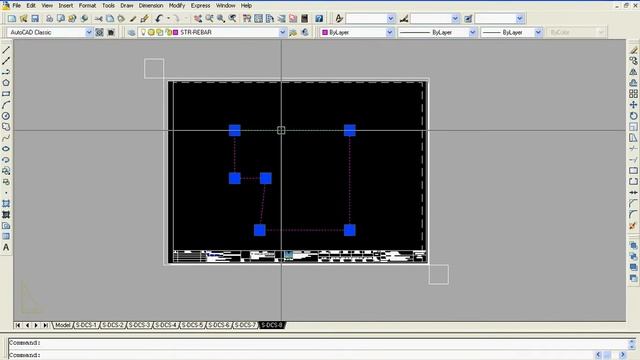This screenshot has height=360, width=640.
Task: Open the File menu
Action: tap(17, 5)
